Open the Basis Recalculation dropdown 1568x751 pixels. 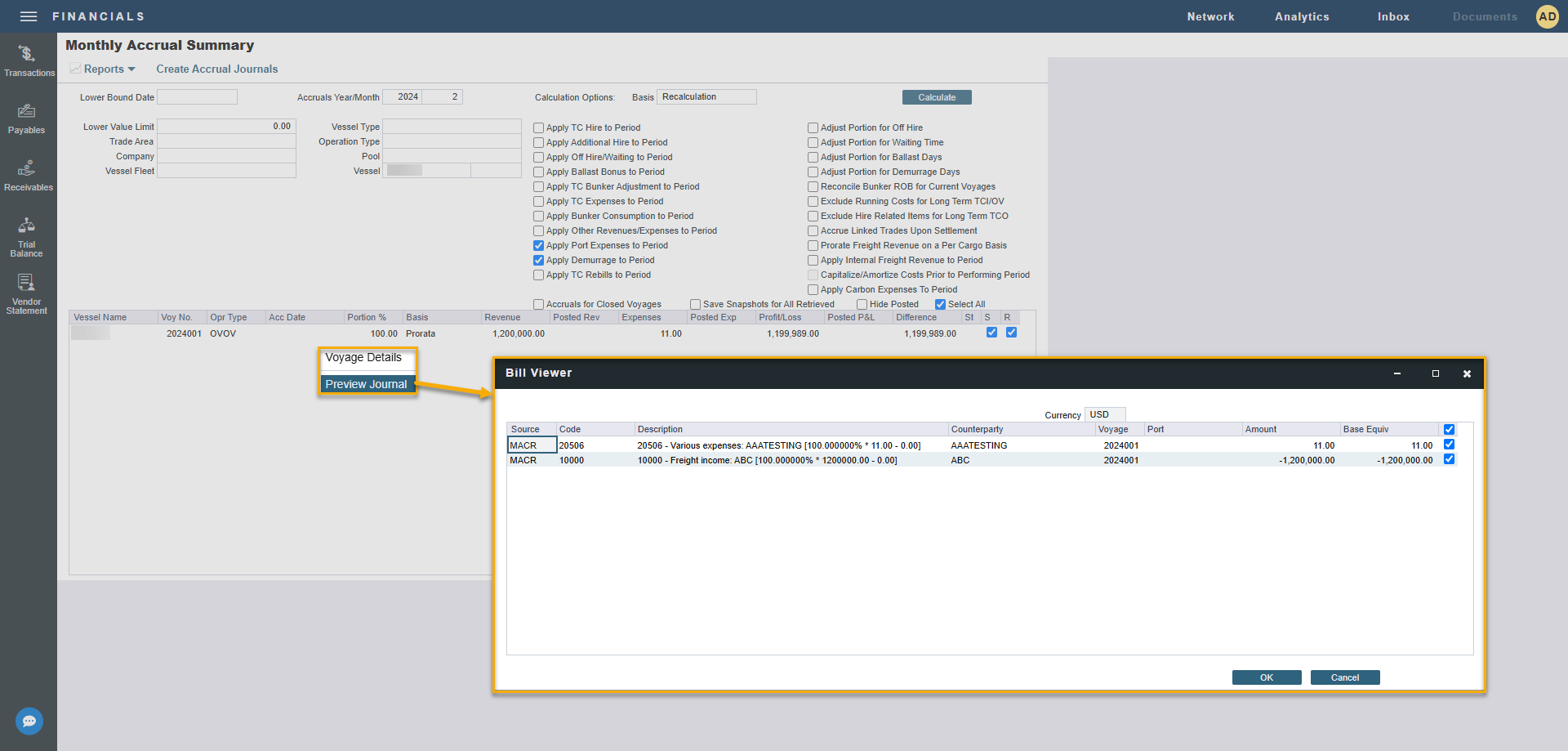(706, 97)
